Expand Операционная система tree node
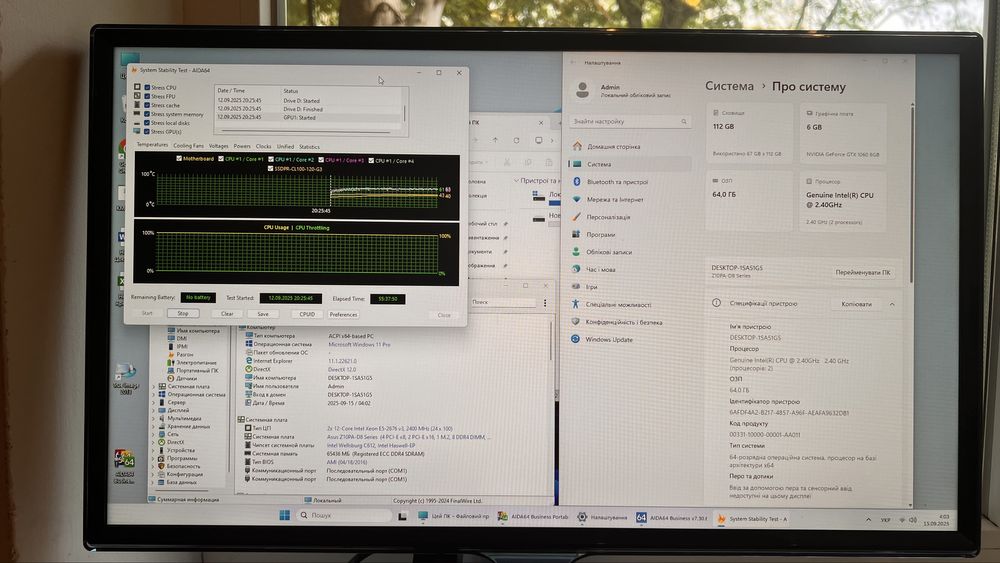 [154, 395]
